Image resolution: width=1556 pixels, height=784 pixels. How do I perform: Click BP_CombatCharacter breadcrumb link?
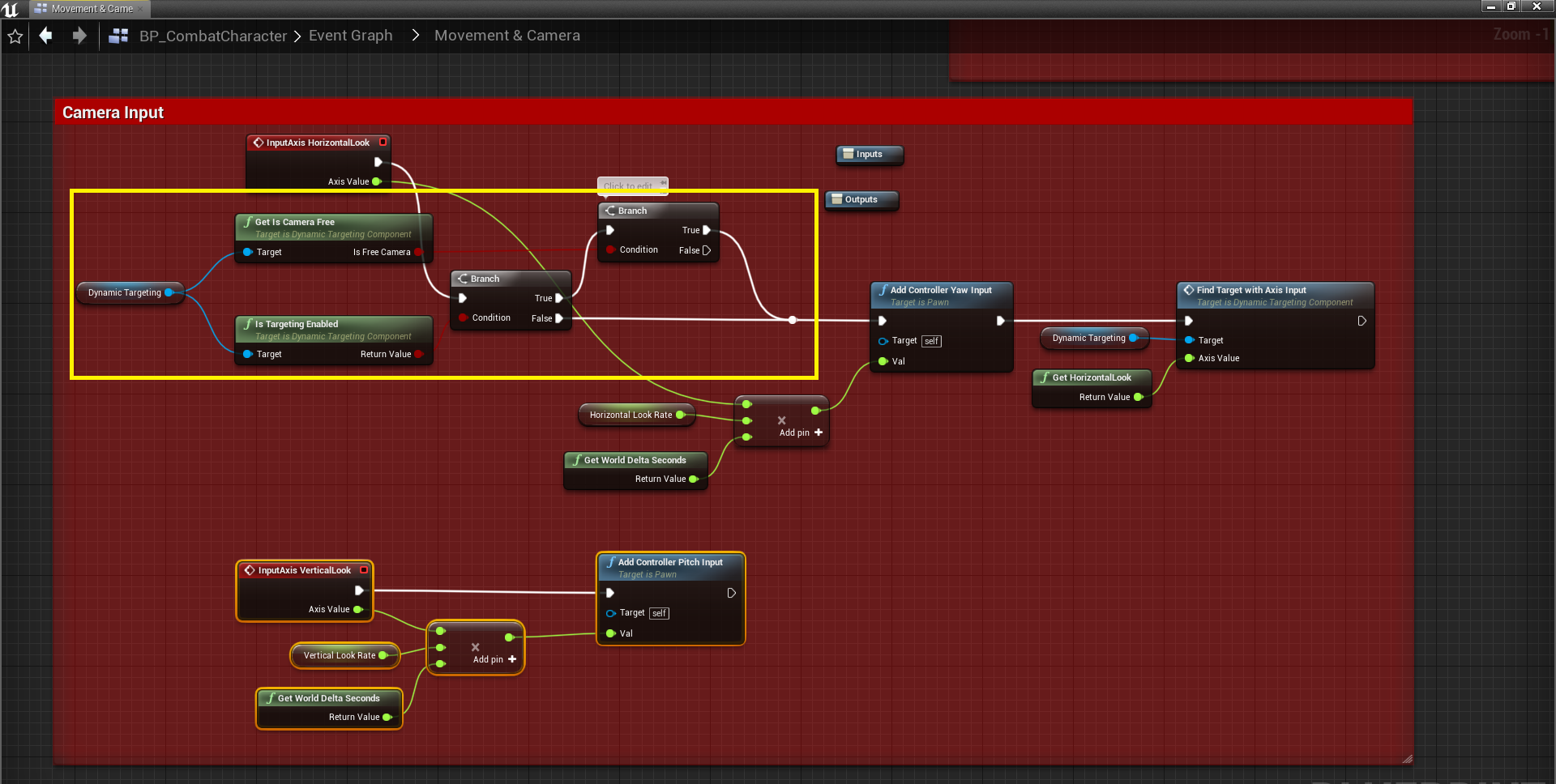click(212, 36)
